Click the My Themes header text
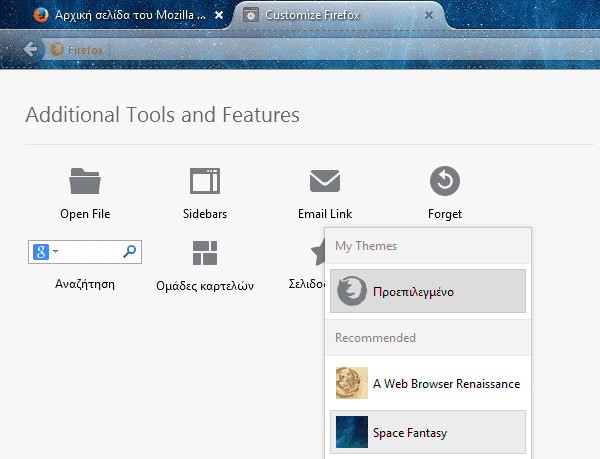This screenshot has width=600, height=459. coord(366,246)
